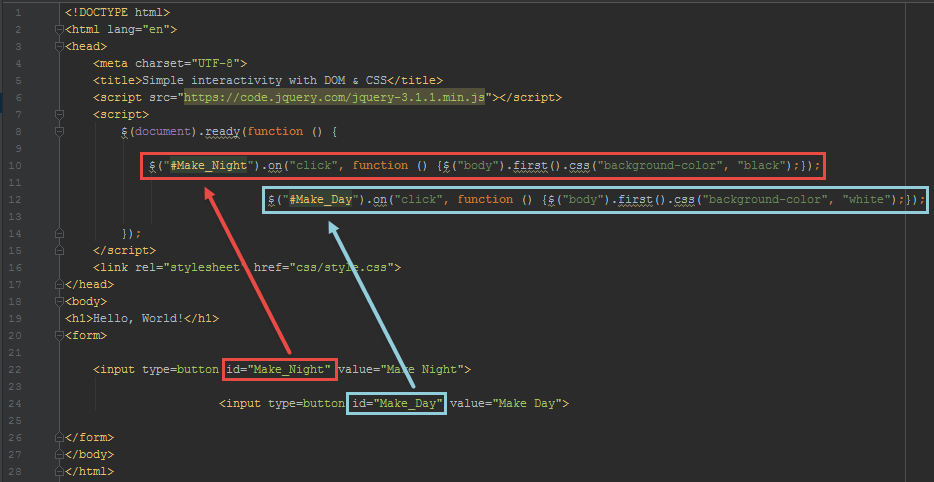Viewport: 934px width, 482px height.
Task: Collapse the <html lang="en"> fold marker
Action: 58,29
